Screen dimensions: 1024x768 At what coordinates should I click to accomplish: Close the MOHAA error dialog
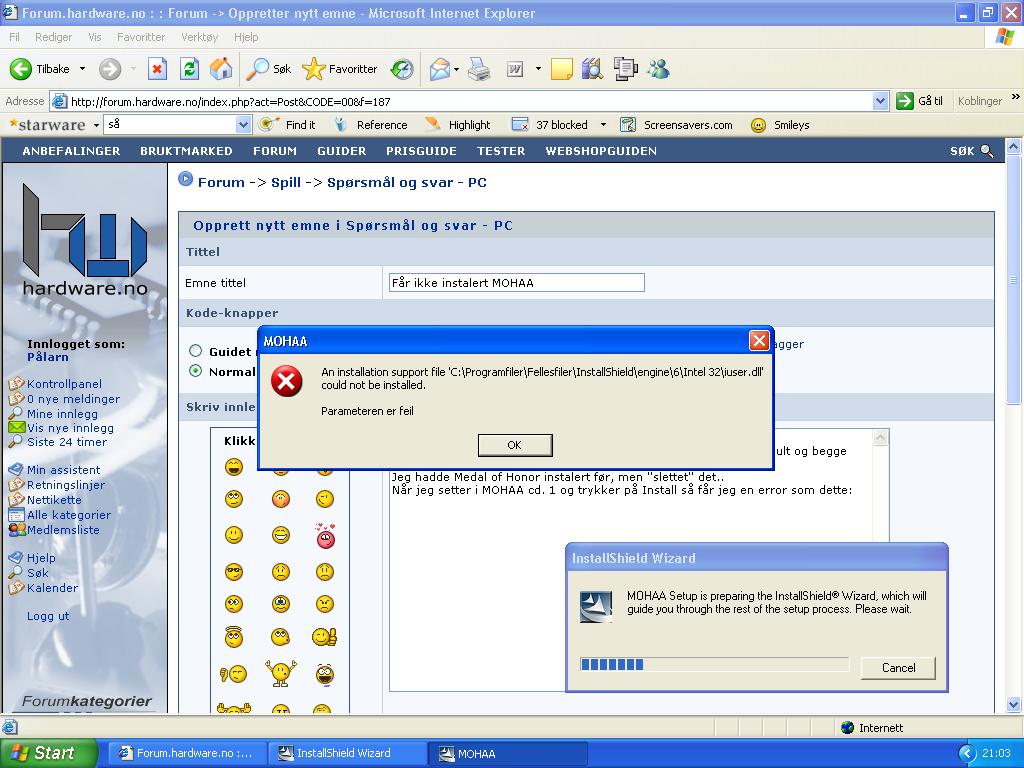tap(759, 340)
